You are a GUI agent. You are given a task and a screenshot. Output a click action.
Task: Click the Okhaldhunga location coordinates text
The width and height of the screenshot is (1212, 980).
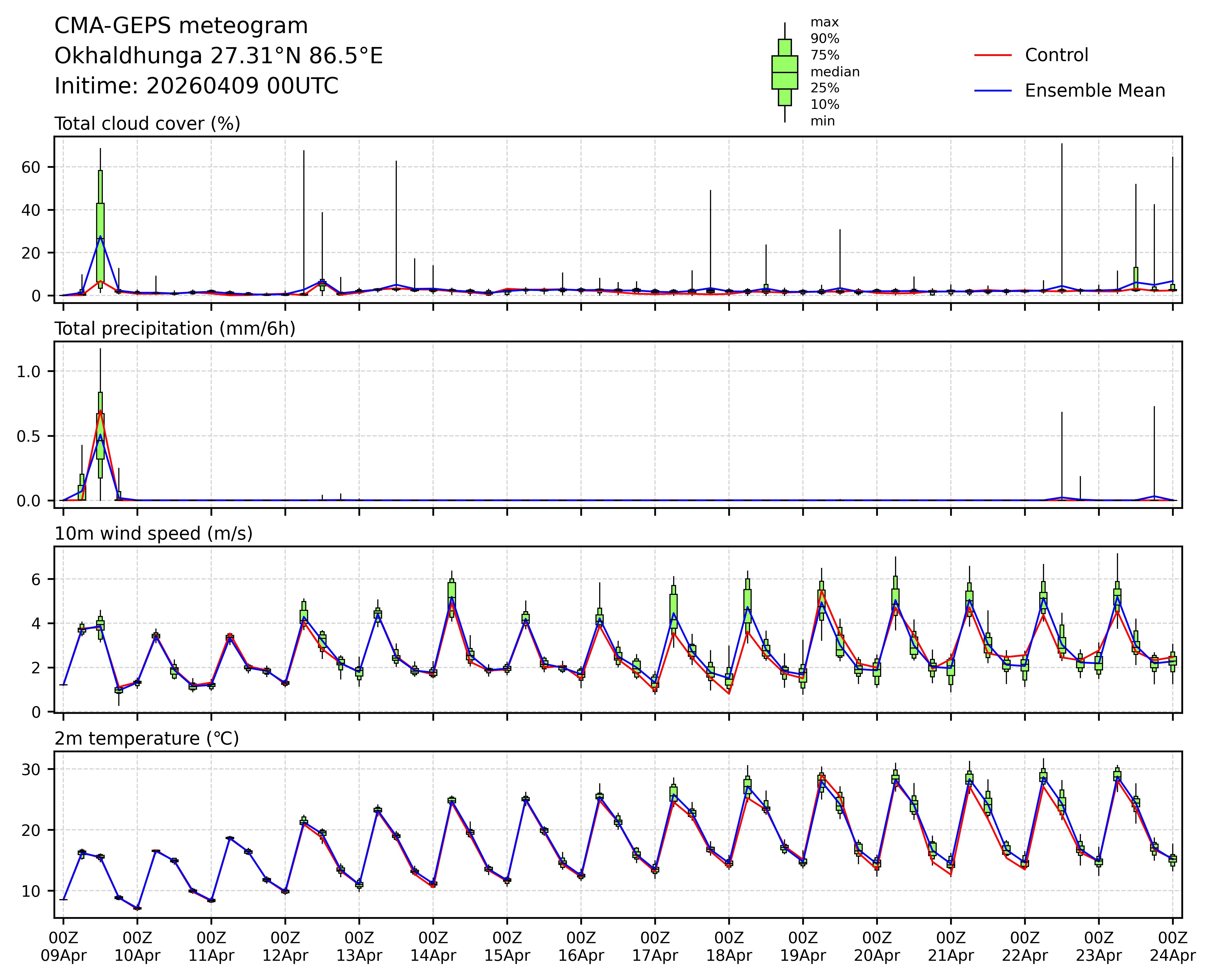point(219,56)
